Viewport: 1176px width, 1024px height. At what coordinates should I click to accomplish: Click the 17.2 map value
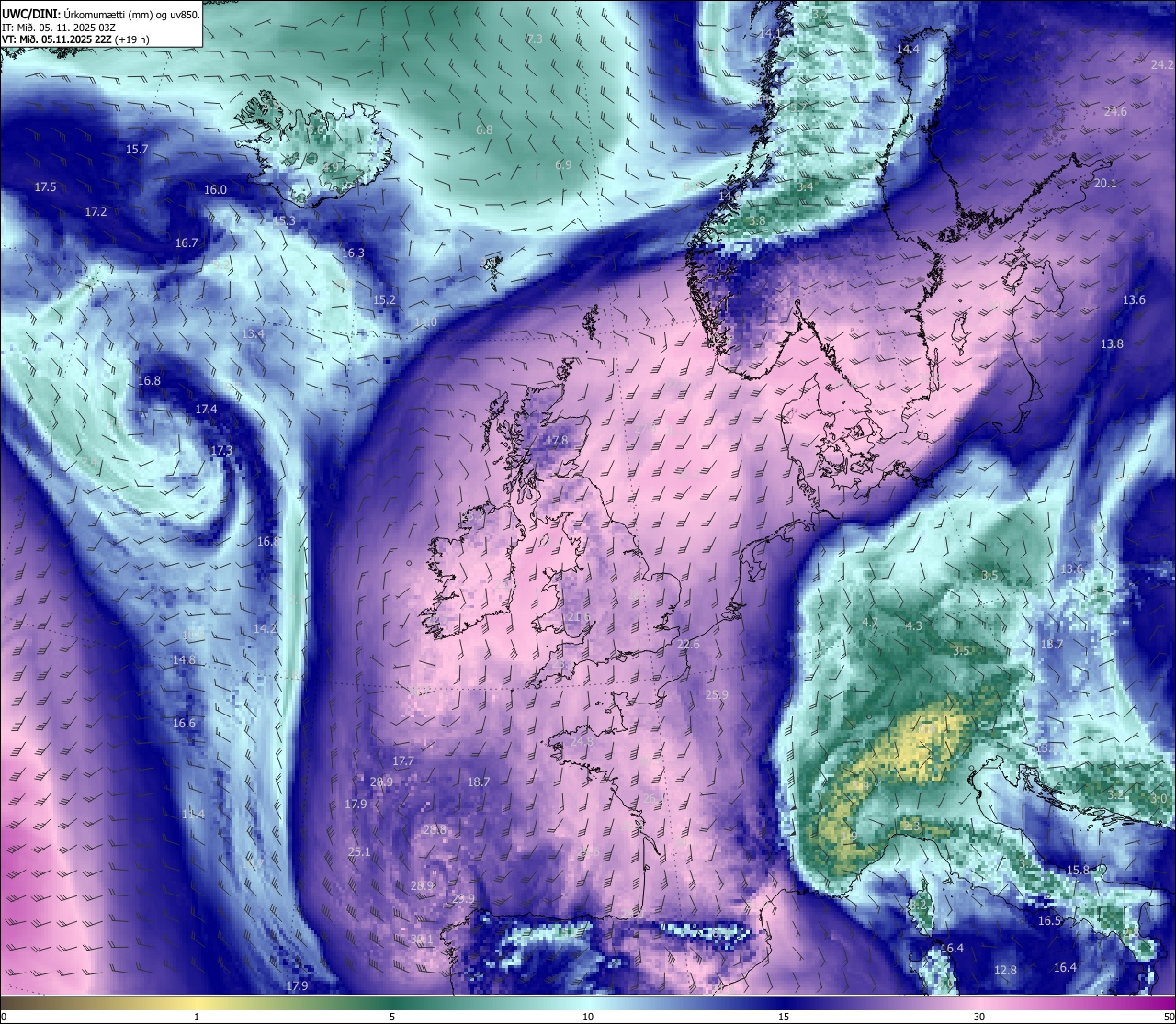(96, 211)
